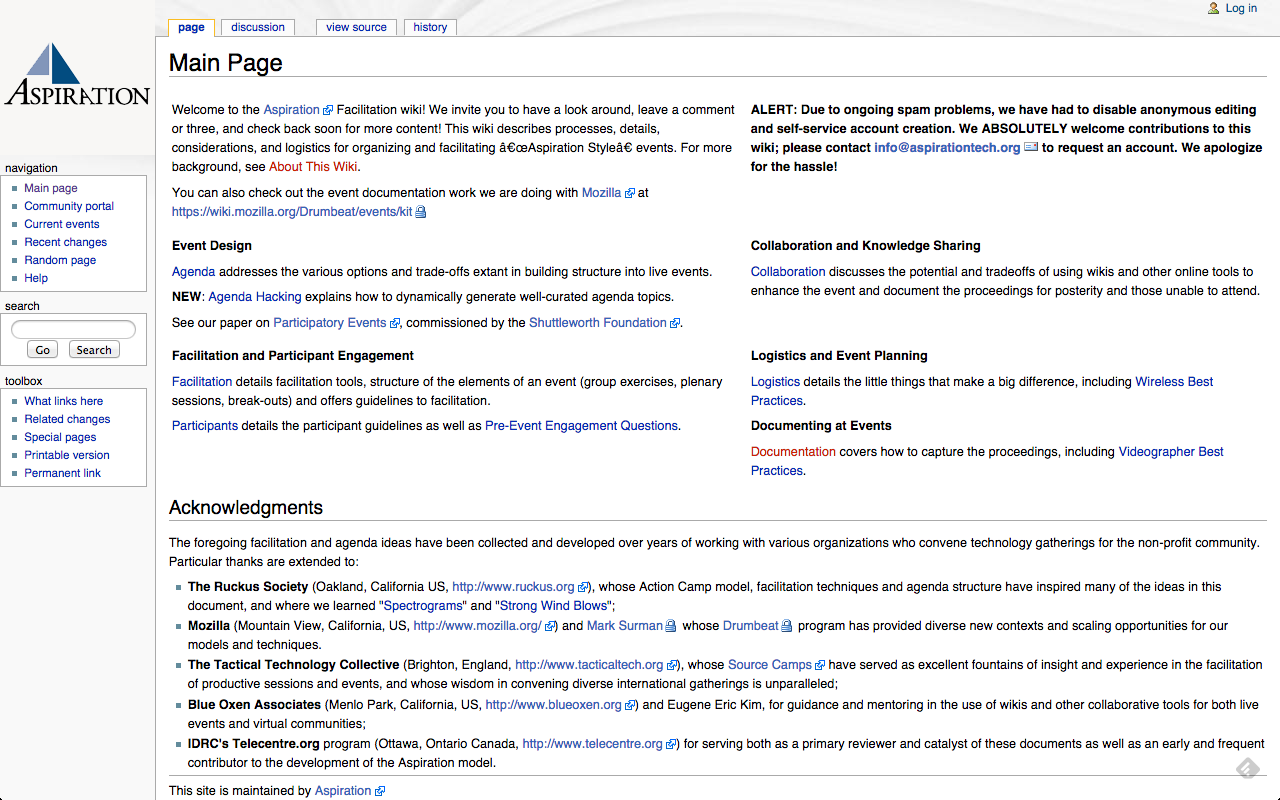Click external-link icon after Shuttleworth Foundation
Screen dimensions: 1280x800
click(675, 323)
